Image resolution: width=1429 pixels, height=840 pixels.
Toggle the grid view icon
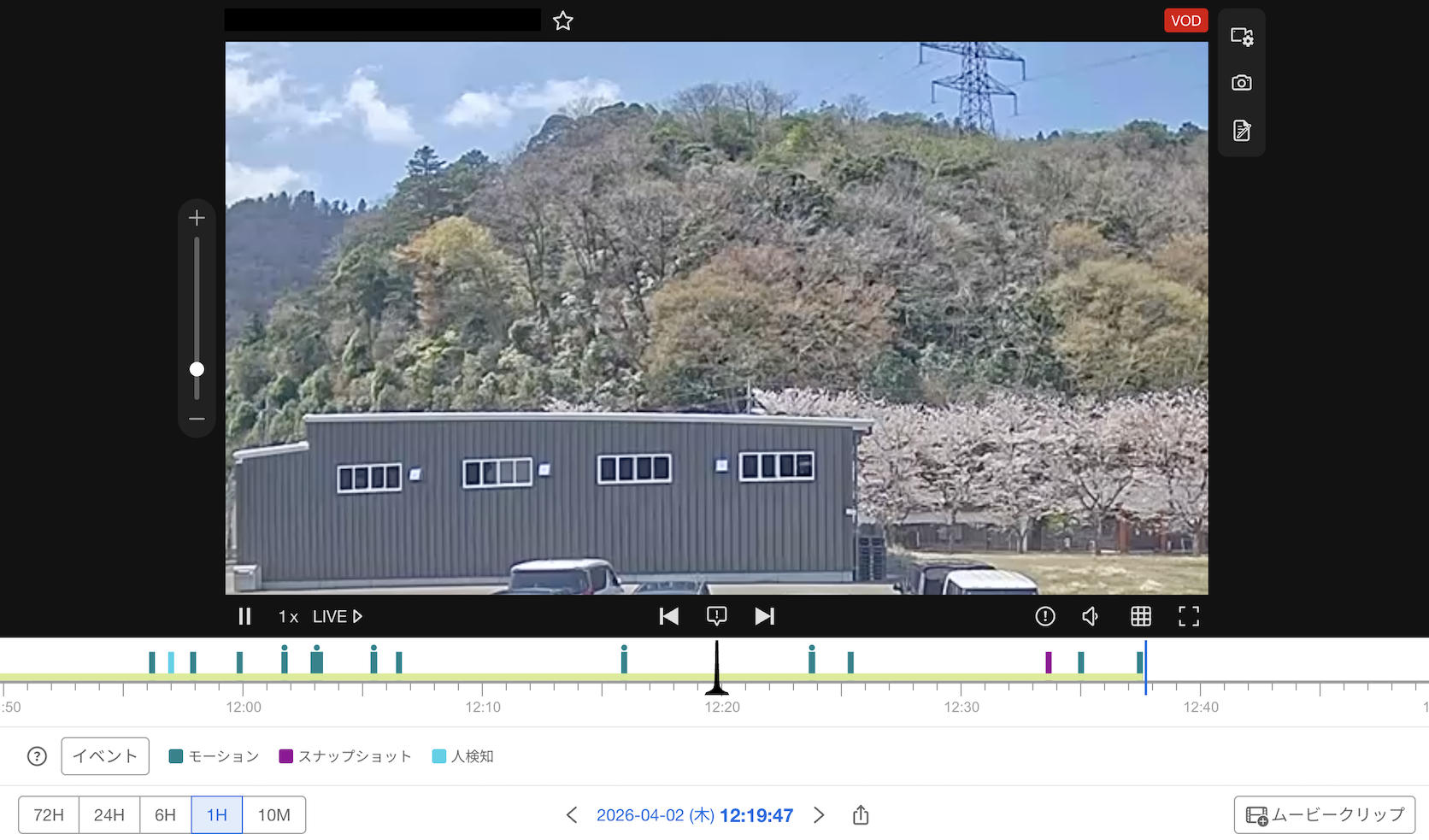(x=1140, y=616)
